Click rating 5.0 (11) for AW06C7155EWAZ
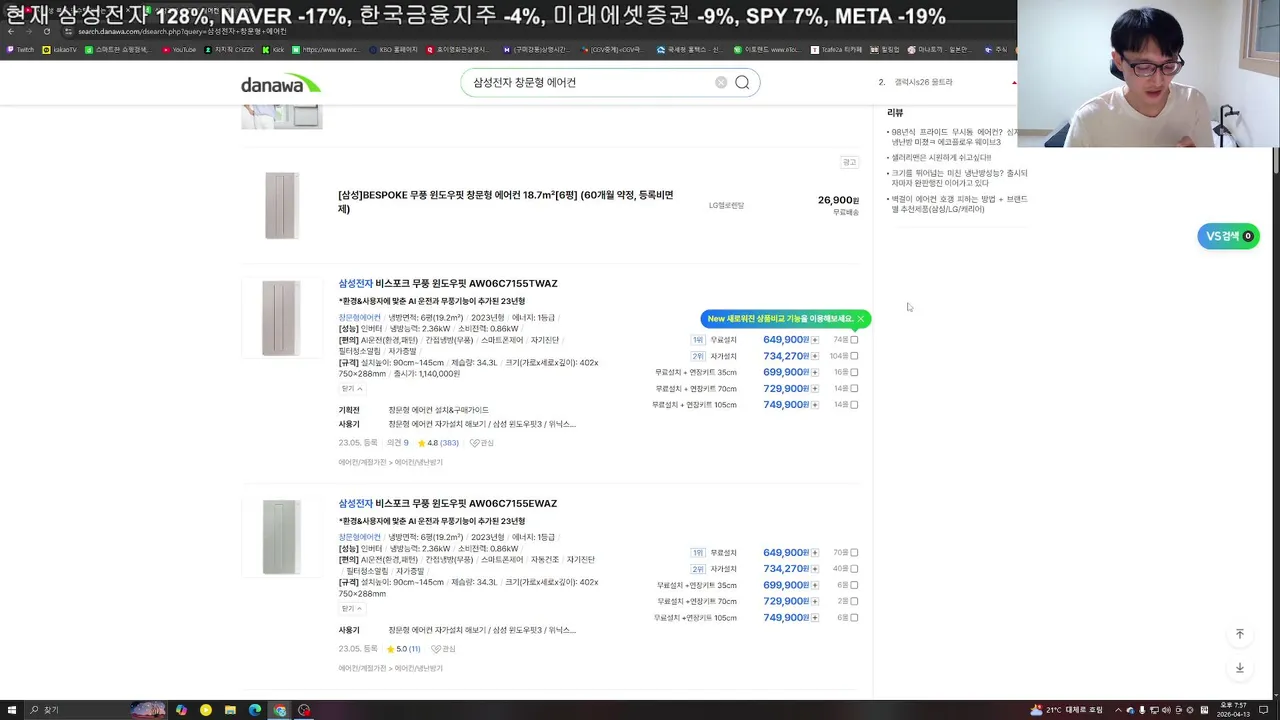The height and width of the screenshot is (720, 1280). tap(403, 649)
